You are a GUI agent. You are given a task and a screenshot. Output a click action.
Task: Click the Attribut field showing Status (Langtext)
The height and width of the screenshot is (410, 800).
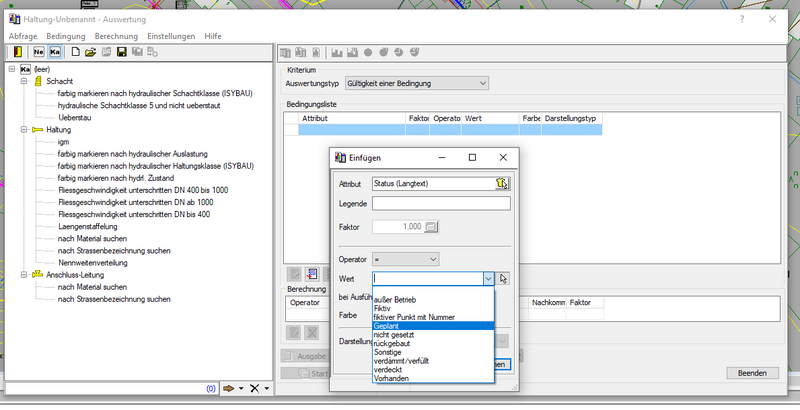pyautogui.click(x=434, y=184)
